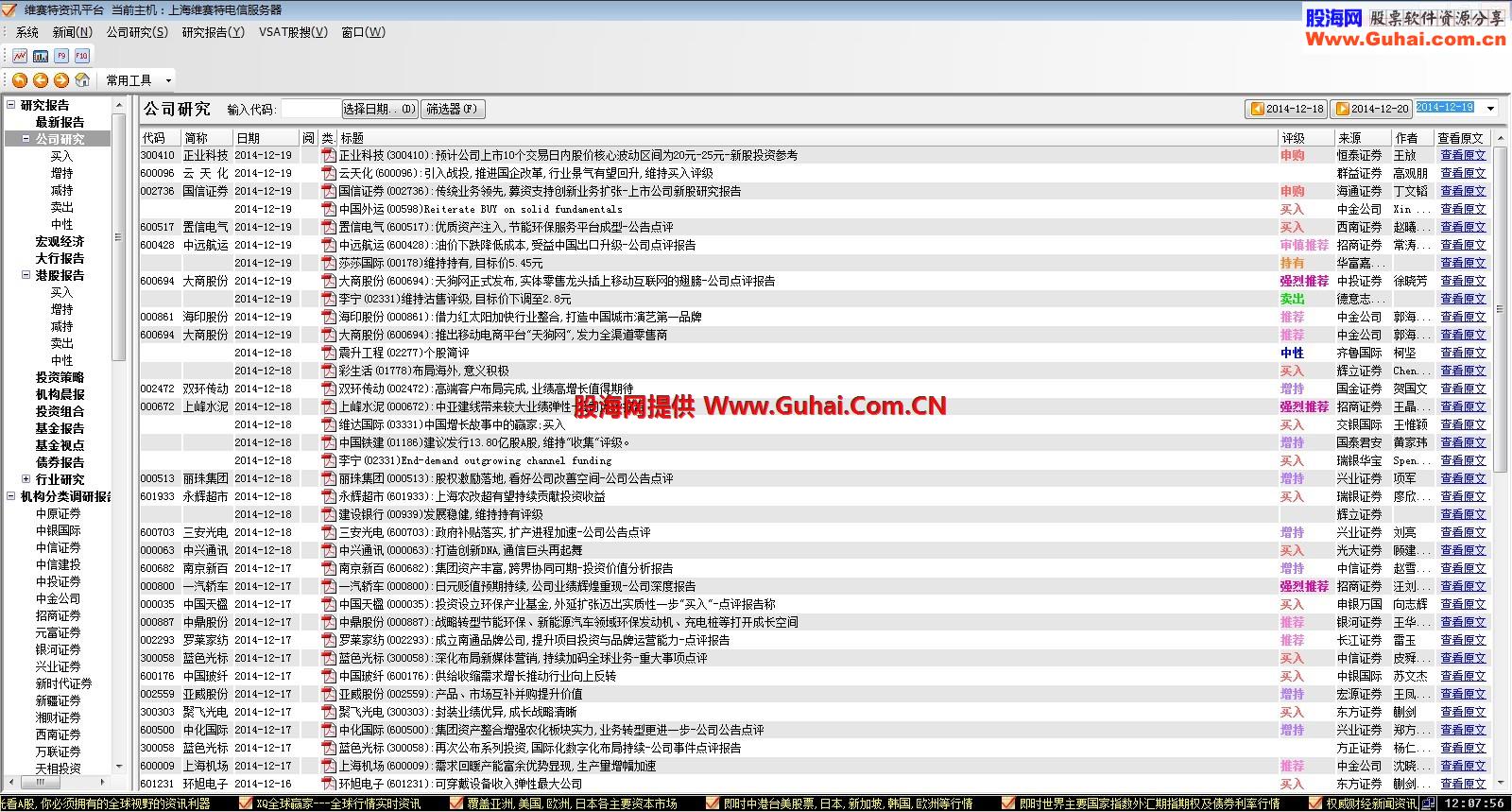The height and width of the screenshot is (812, 1512).
Task: Click 查看原文 link for 正业科技 row
Action: point(1463,155)
